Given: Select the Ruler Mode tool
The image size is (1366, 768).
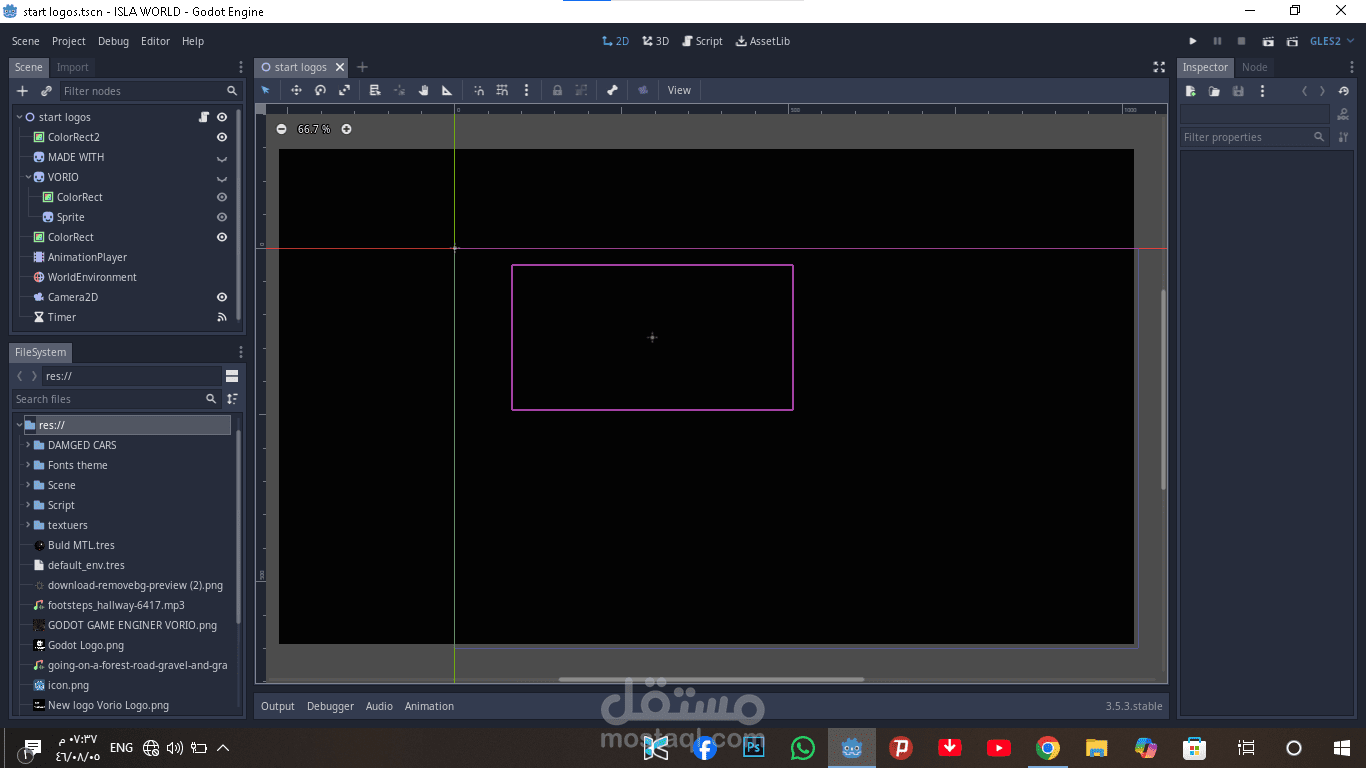Looking at the screenshot, I should [447, 90].
